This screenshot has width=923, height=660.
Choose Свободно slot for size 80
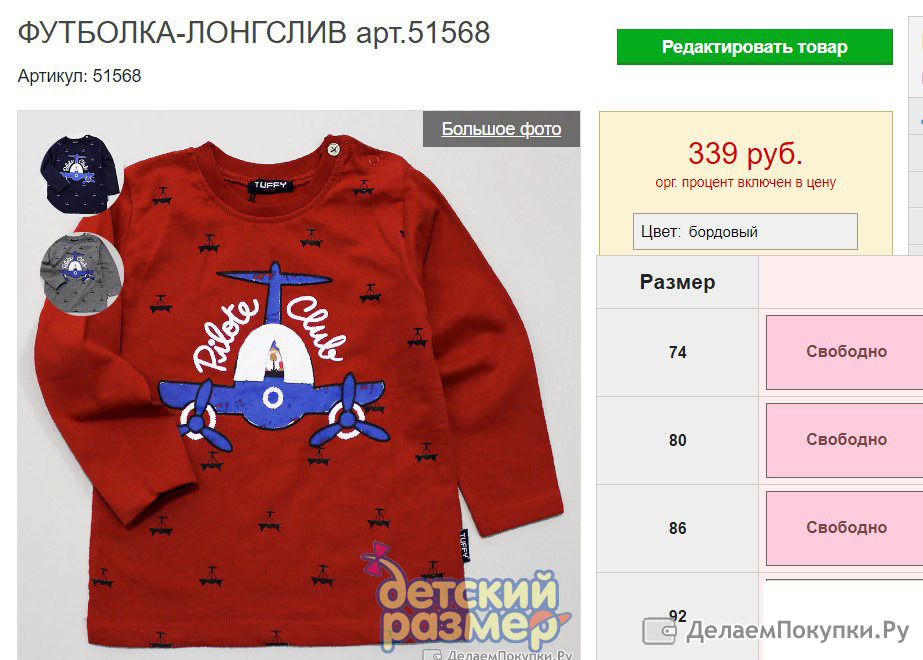pos(845,440)
